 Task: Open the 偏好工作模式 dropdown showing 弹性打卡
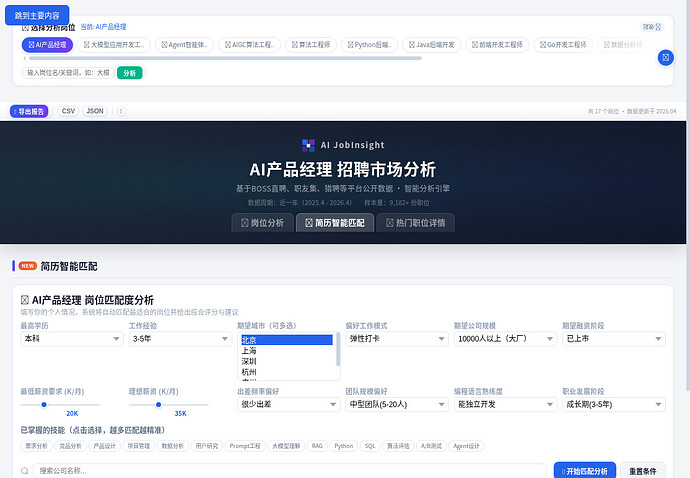(397, 339)
